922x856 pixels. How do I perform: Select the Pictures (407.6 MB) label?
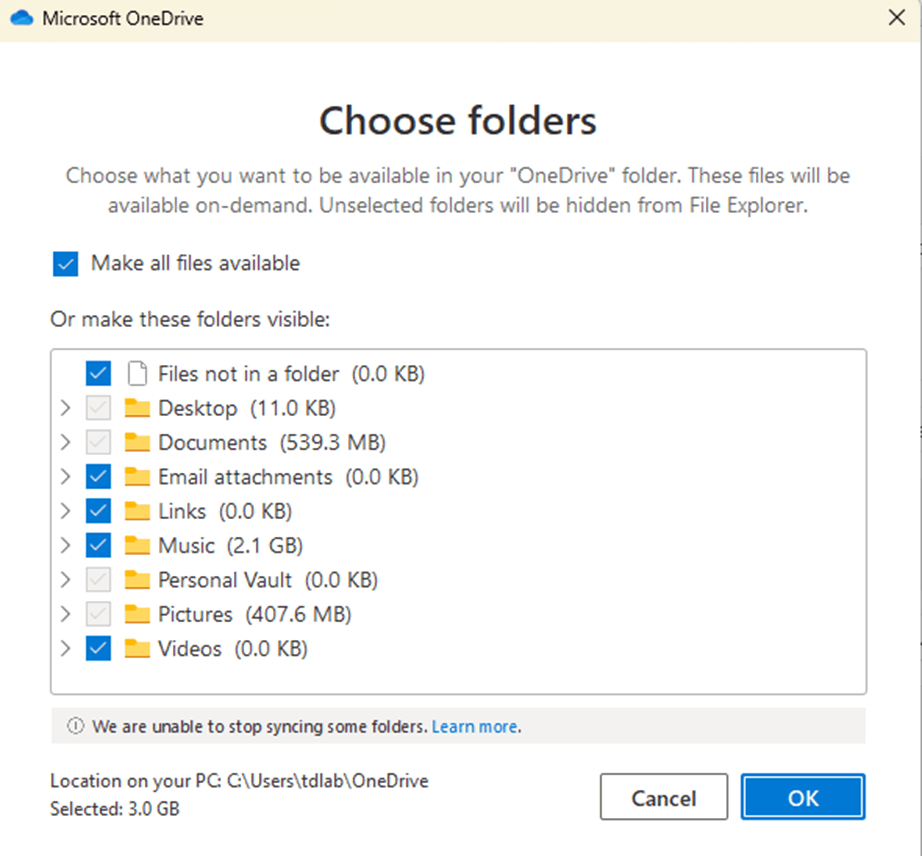point(255,614)
